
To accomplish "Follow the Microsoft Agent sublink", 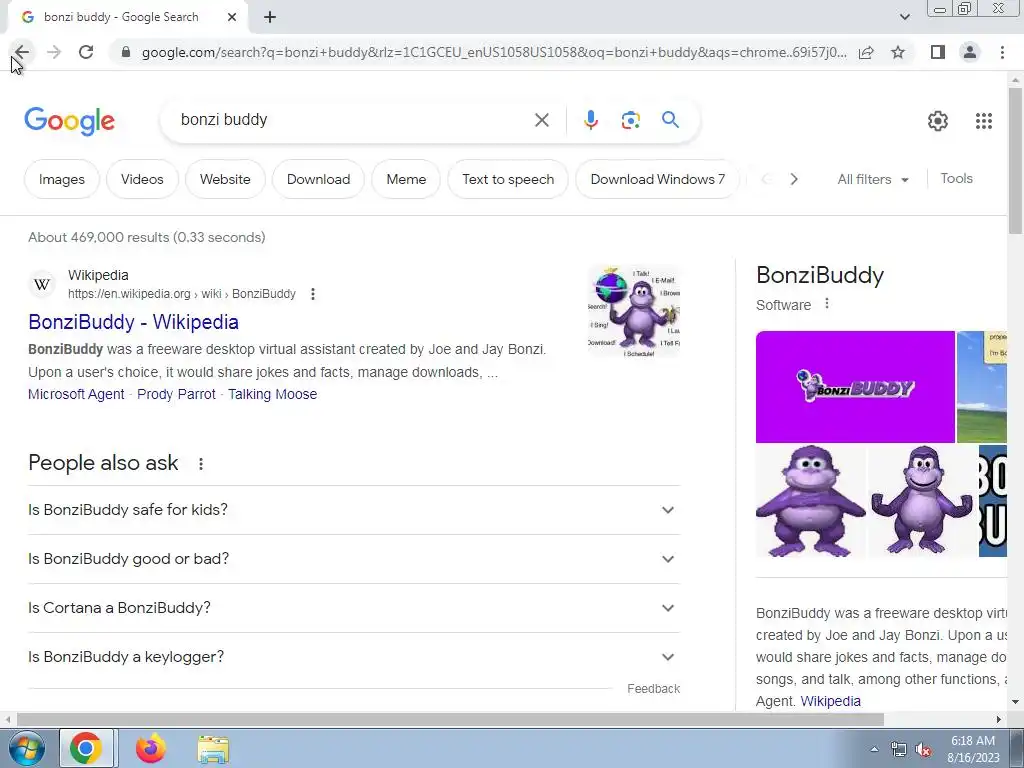I will (76, 394).
